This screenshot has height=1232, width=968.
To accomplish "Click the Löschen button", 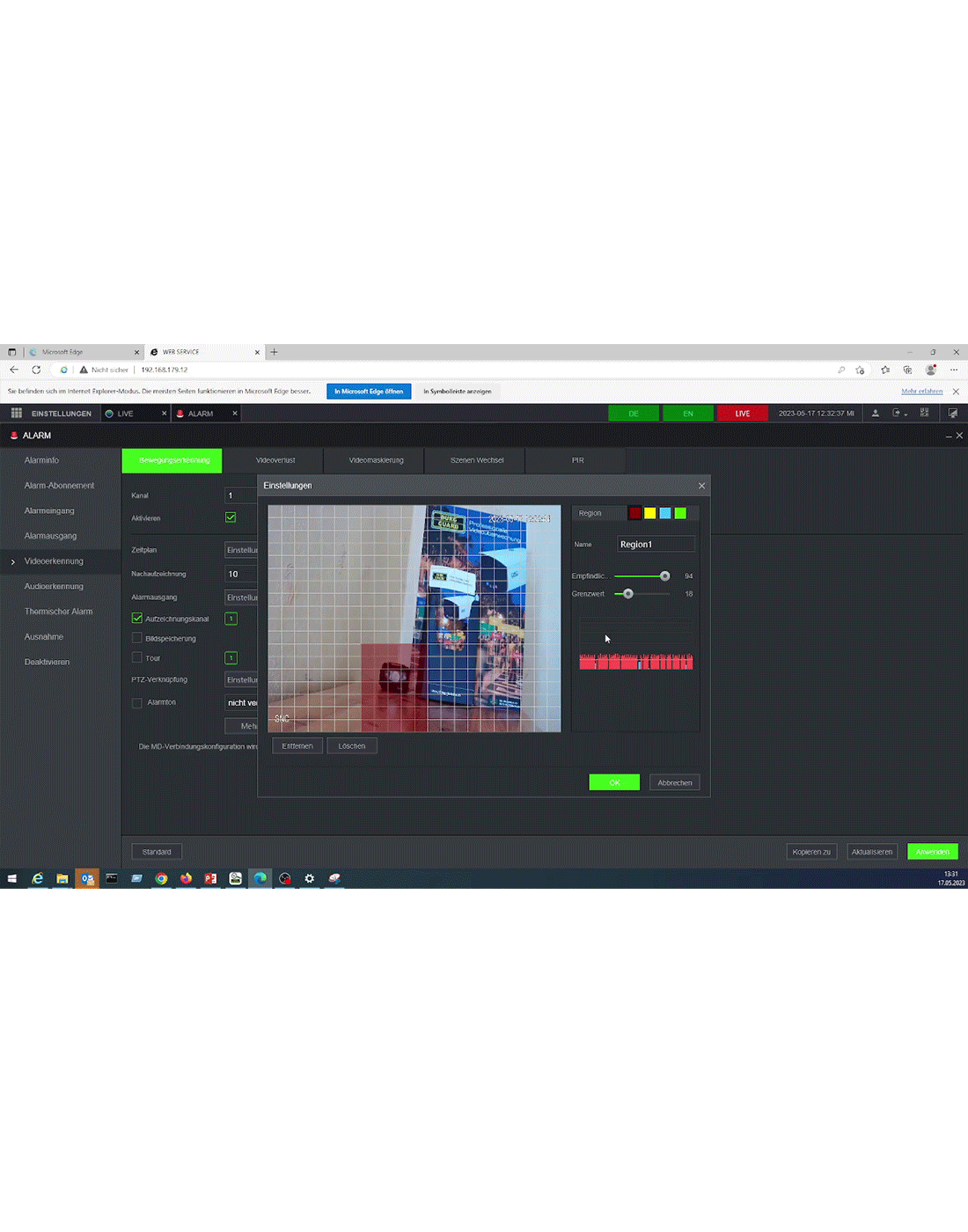I will coord(352,745).
